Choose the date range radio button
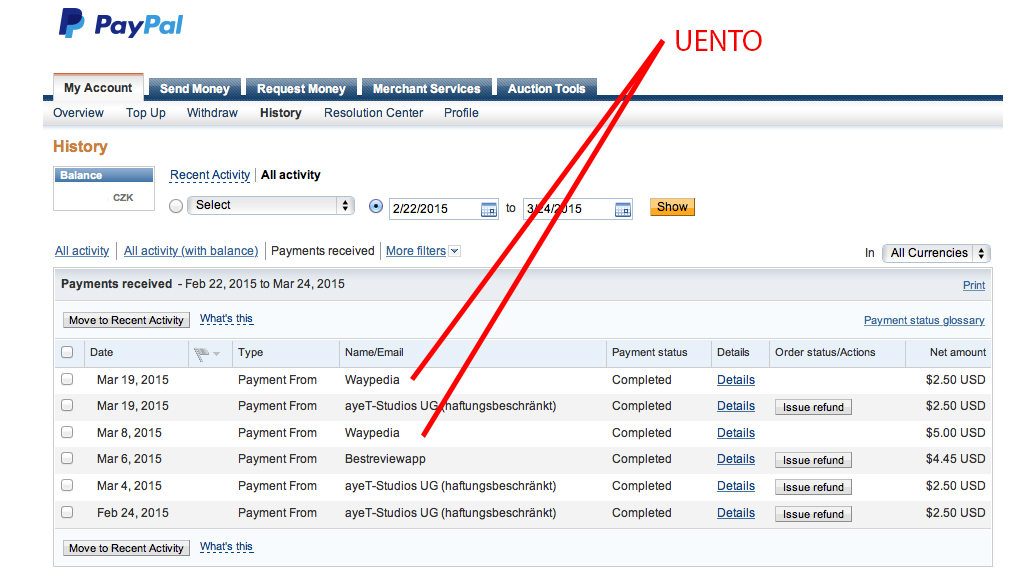1036x581 pixels. (x=376, y=206)
